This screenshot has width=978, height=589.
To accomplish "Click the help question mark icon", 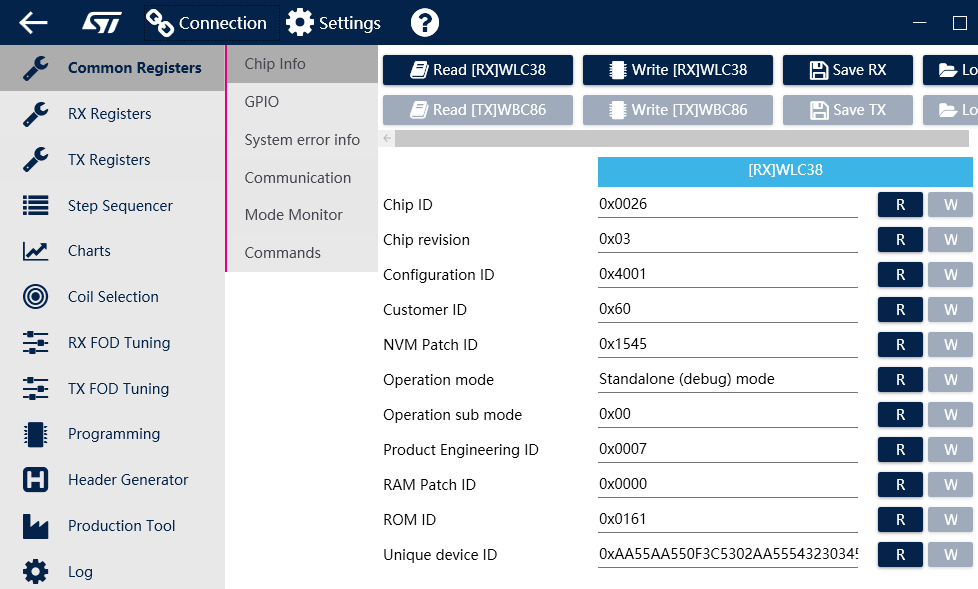I will pyautogui.click(x=424, y=22).
